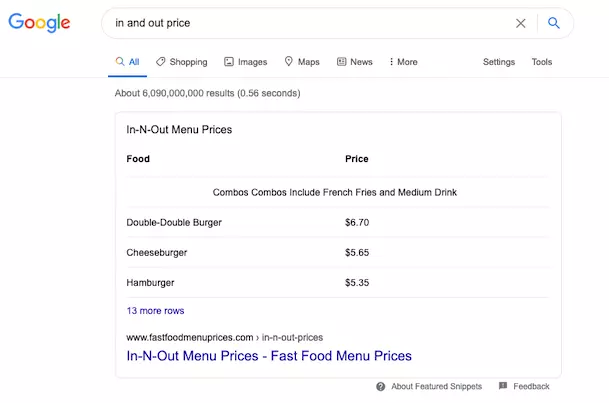The image size is (609, 403).
Task: Open In-N-Out Menu Prices - Fast Food Menu Prices link
Action: 269,356
